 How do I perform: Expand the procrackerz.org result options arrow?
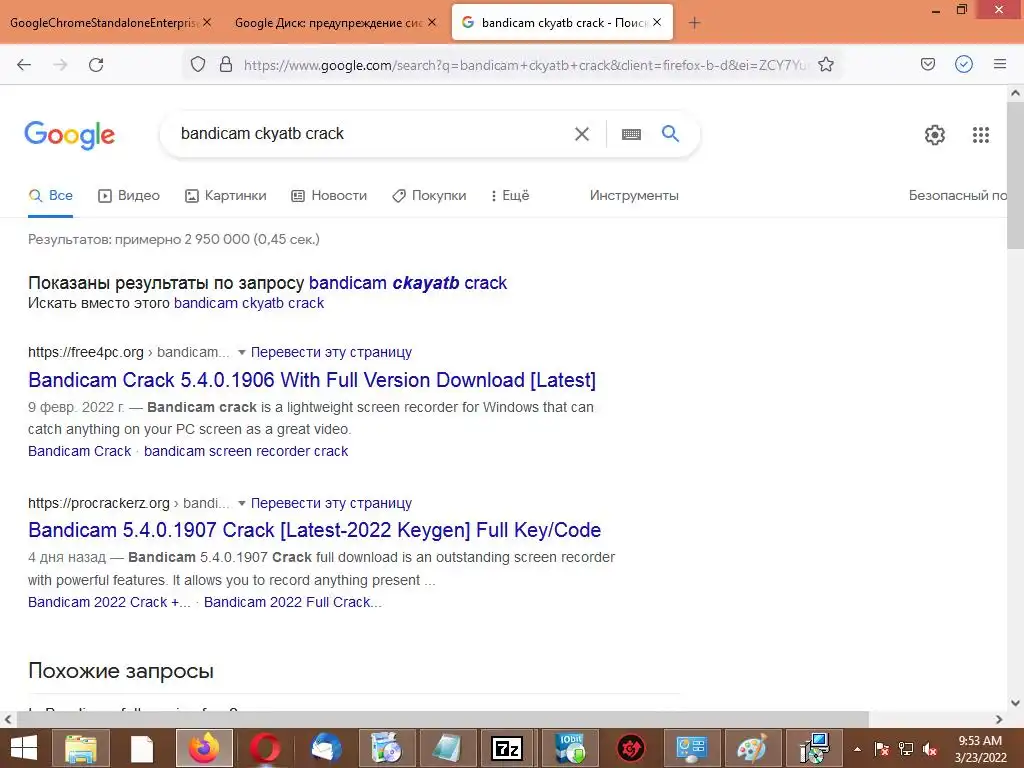242,504
